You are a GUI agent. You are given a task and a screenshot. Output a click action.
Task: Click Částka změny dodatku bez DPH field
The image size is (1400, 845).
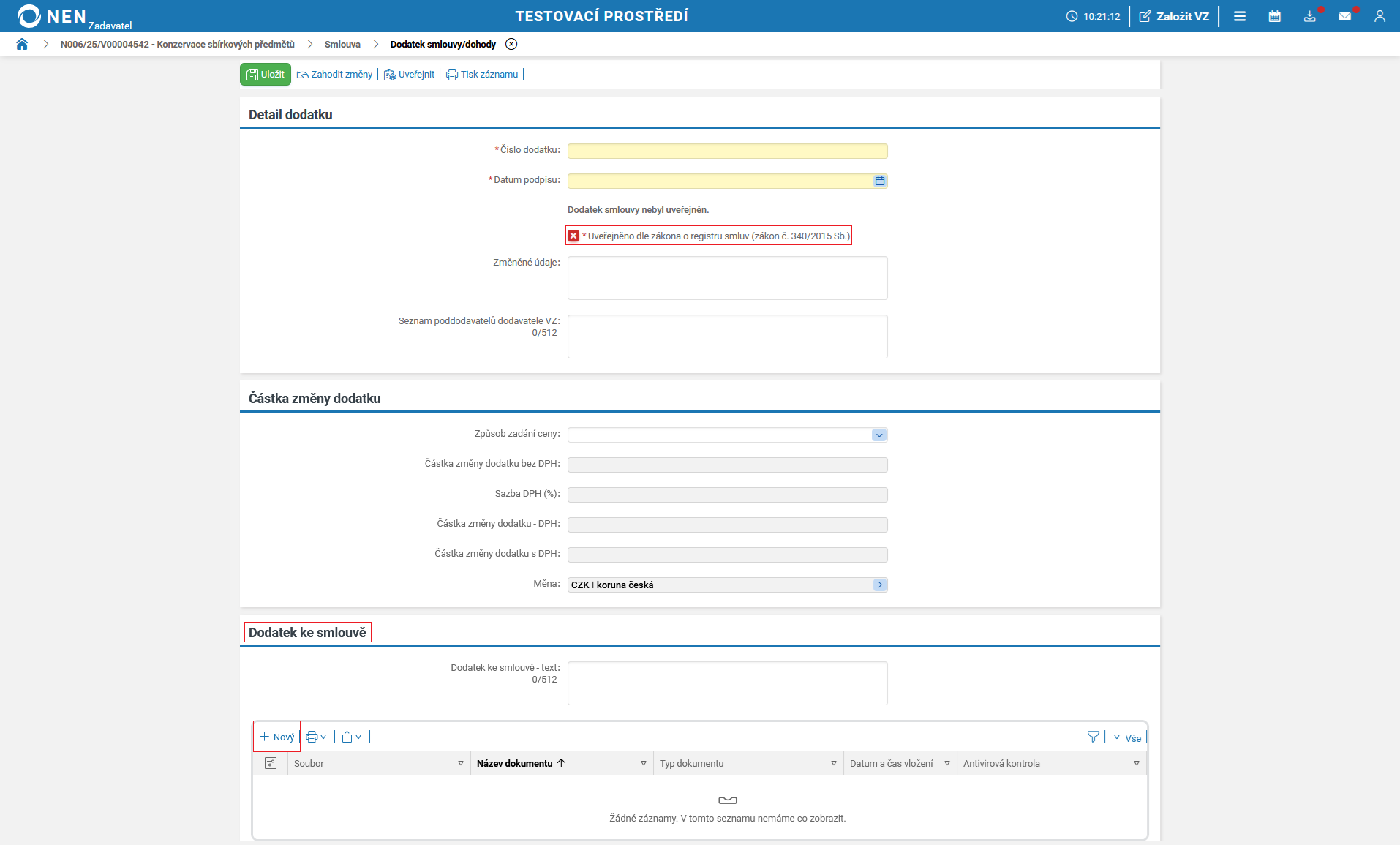point(728,465)
